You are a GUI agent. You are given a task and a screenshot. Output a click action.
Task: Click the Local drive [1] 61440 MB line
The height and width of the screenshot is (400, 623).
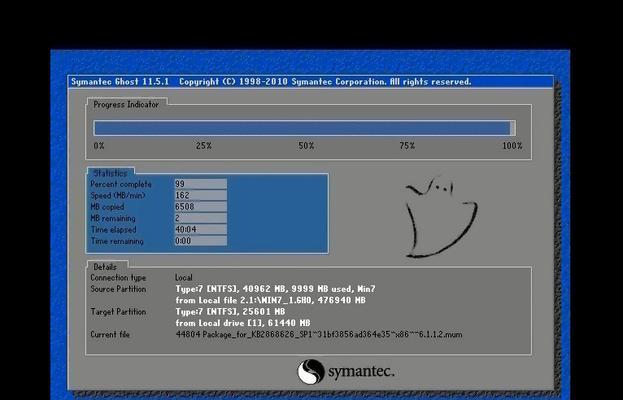[x=243, y=323]
